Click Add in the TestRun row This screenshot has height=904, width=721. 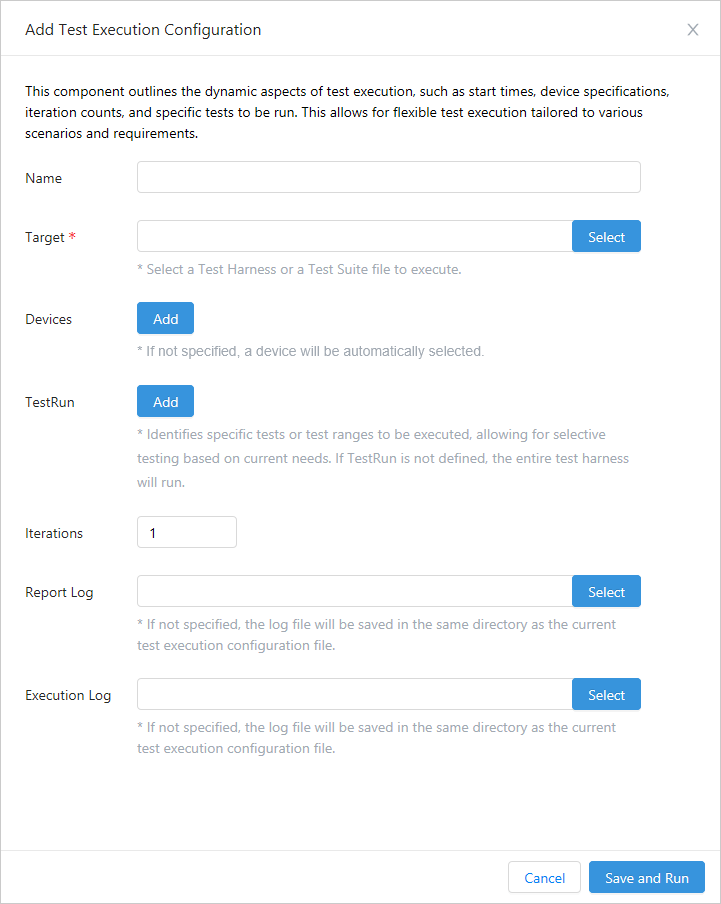point(165,401)
